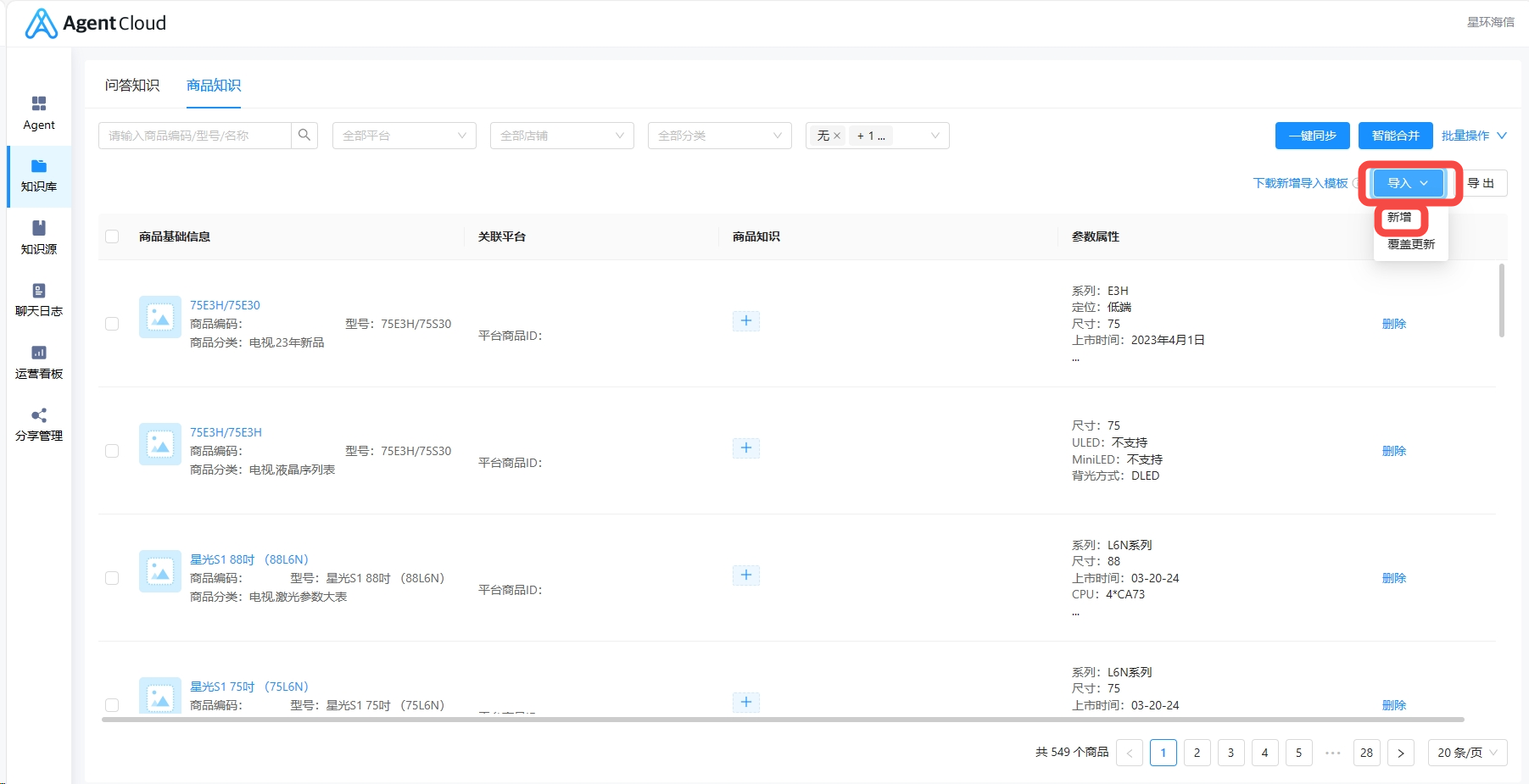Go to page 28
This screenshot has height=784, width=1529.
click(1367, 753)
